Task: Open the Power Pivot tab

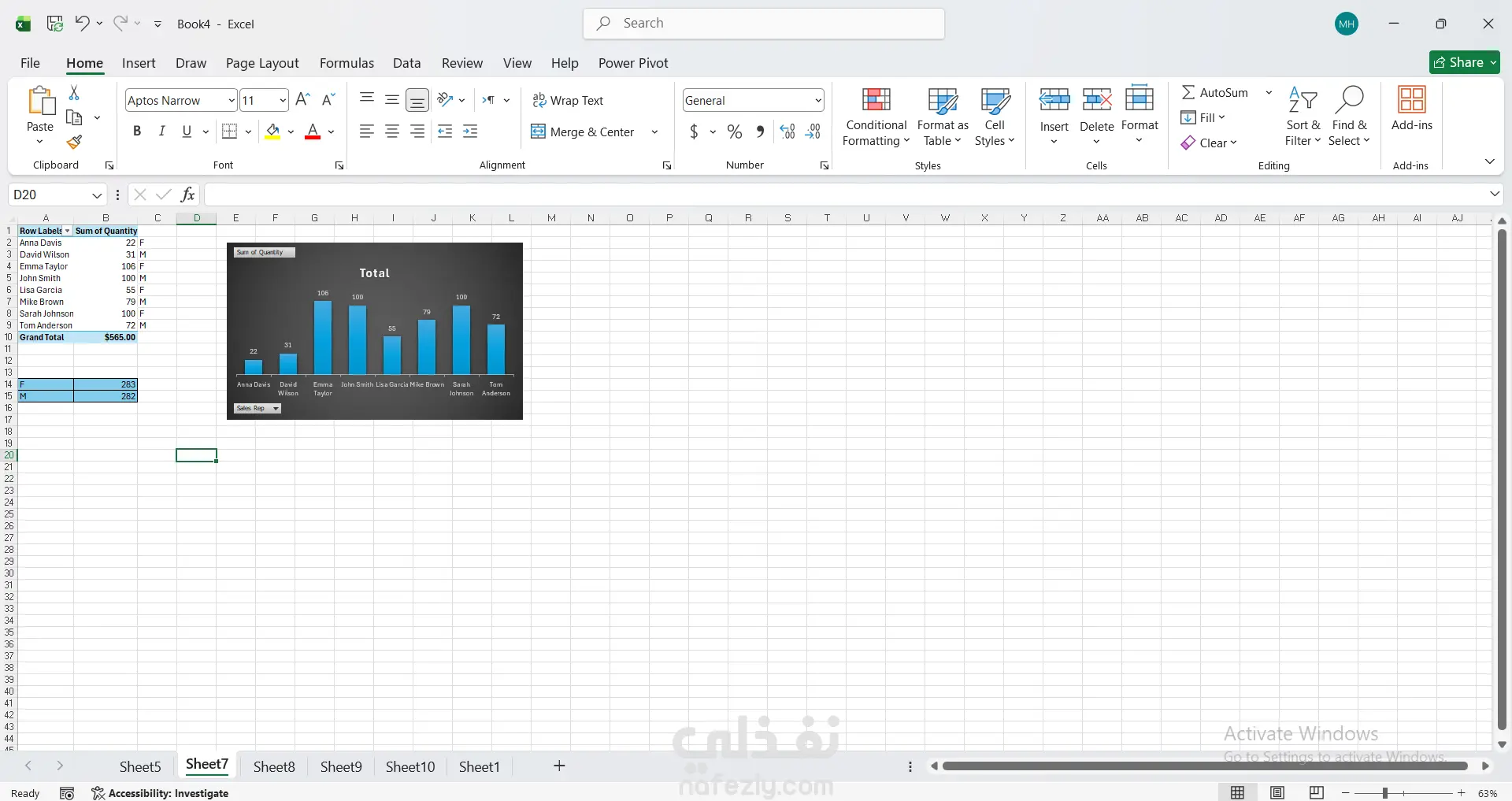Action: tap(633, 63)
